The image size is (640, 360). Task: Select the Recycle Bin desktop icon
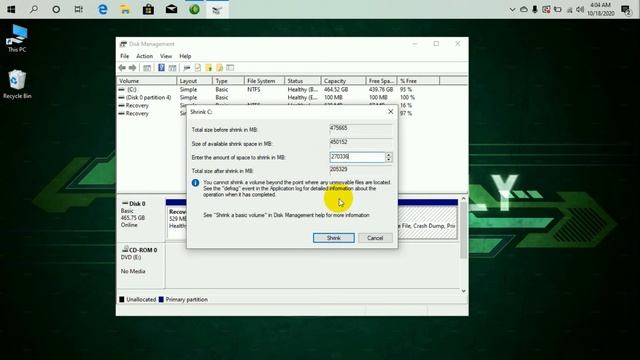coord(17,84)
